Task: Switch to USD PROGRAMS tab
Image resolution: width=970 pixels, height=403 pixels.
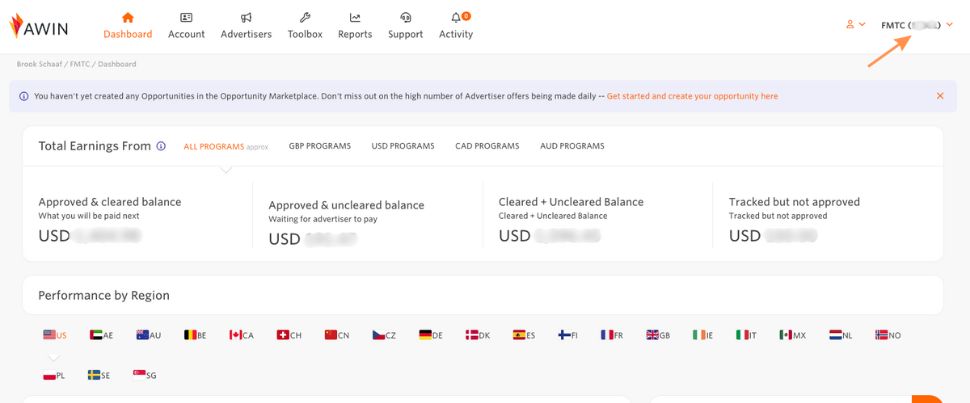Action: click(403, 146)
